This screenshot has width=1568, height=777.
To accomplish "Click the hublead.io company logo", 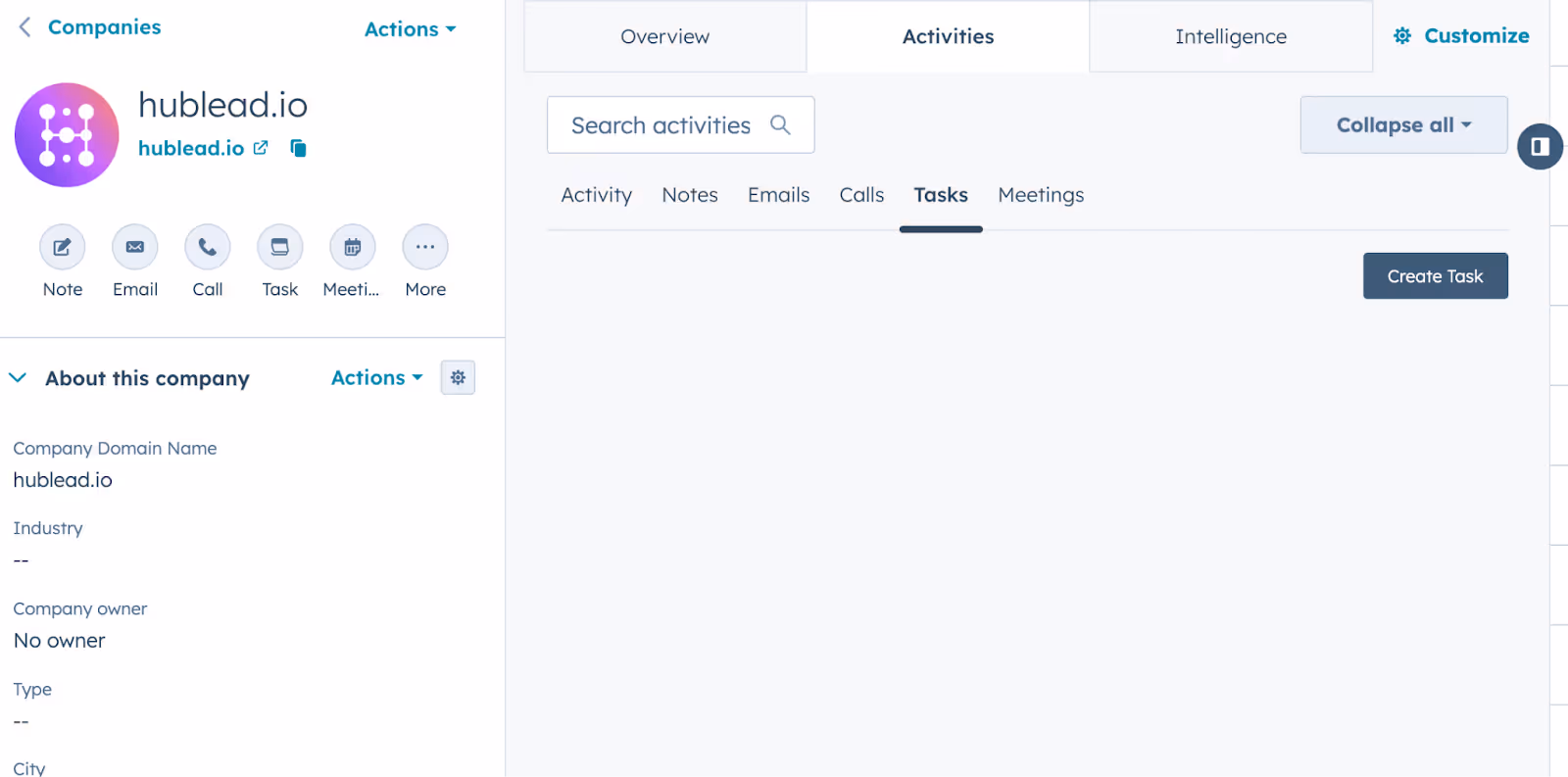I will point(67,135).
